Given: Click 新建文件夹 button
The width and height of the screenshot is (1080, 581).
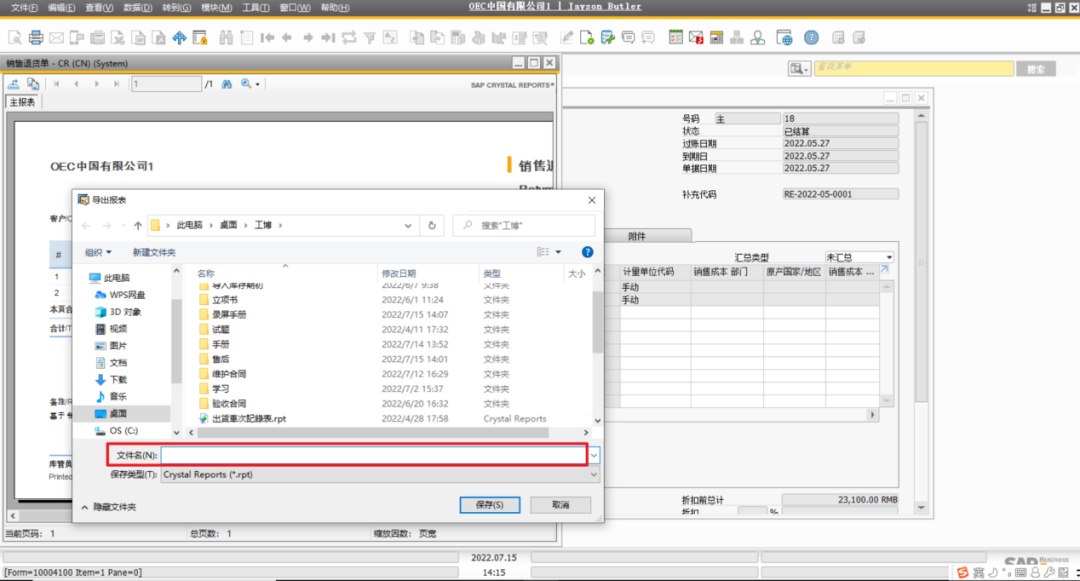Looking at the screenshot, I should click(x=154, y=253).
